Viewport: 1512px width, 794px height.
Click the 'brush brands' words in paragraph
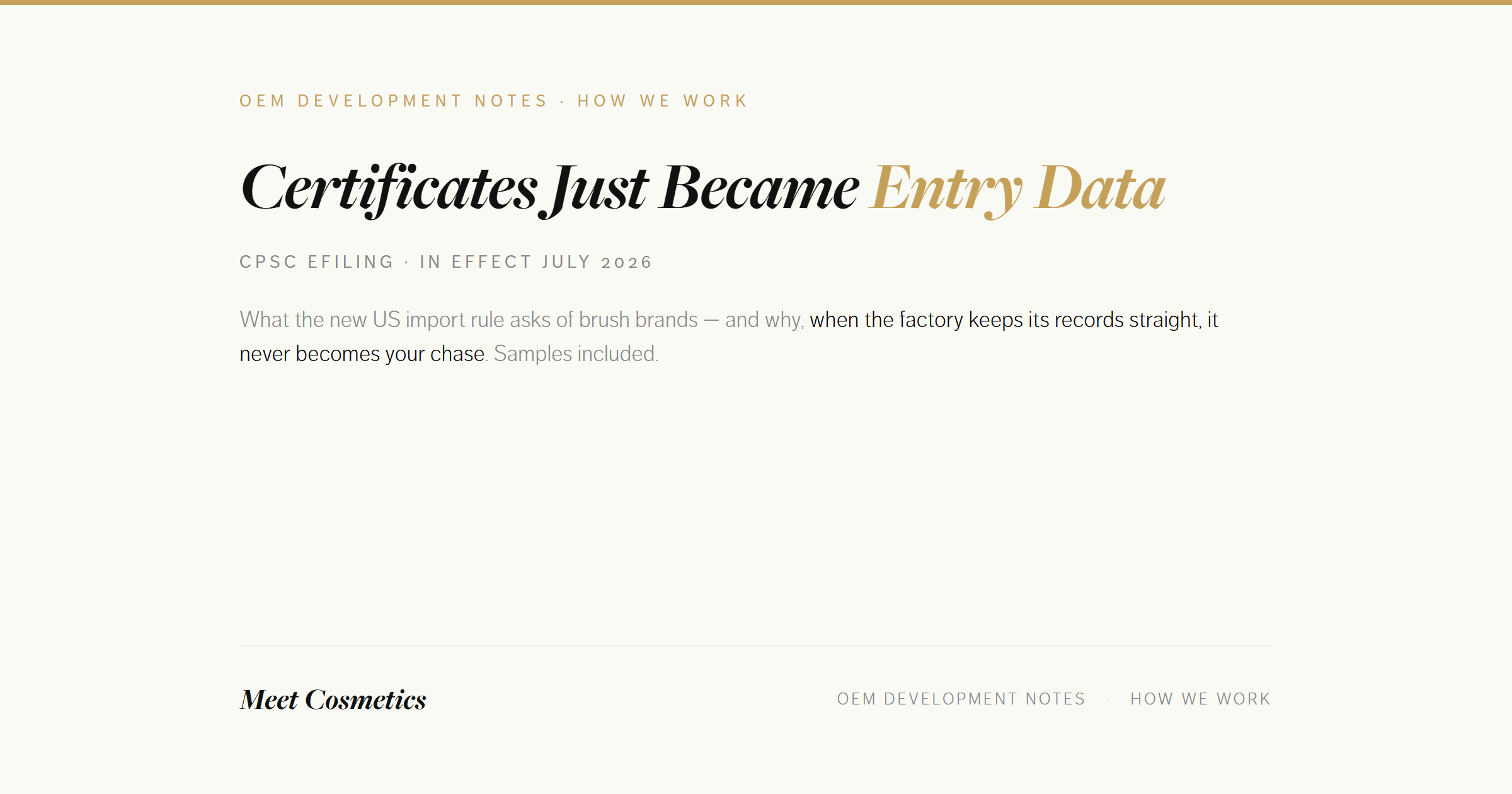click(x=638, y=320)
